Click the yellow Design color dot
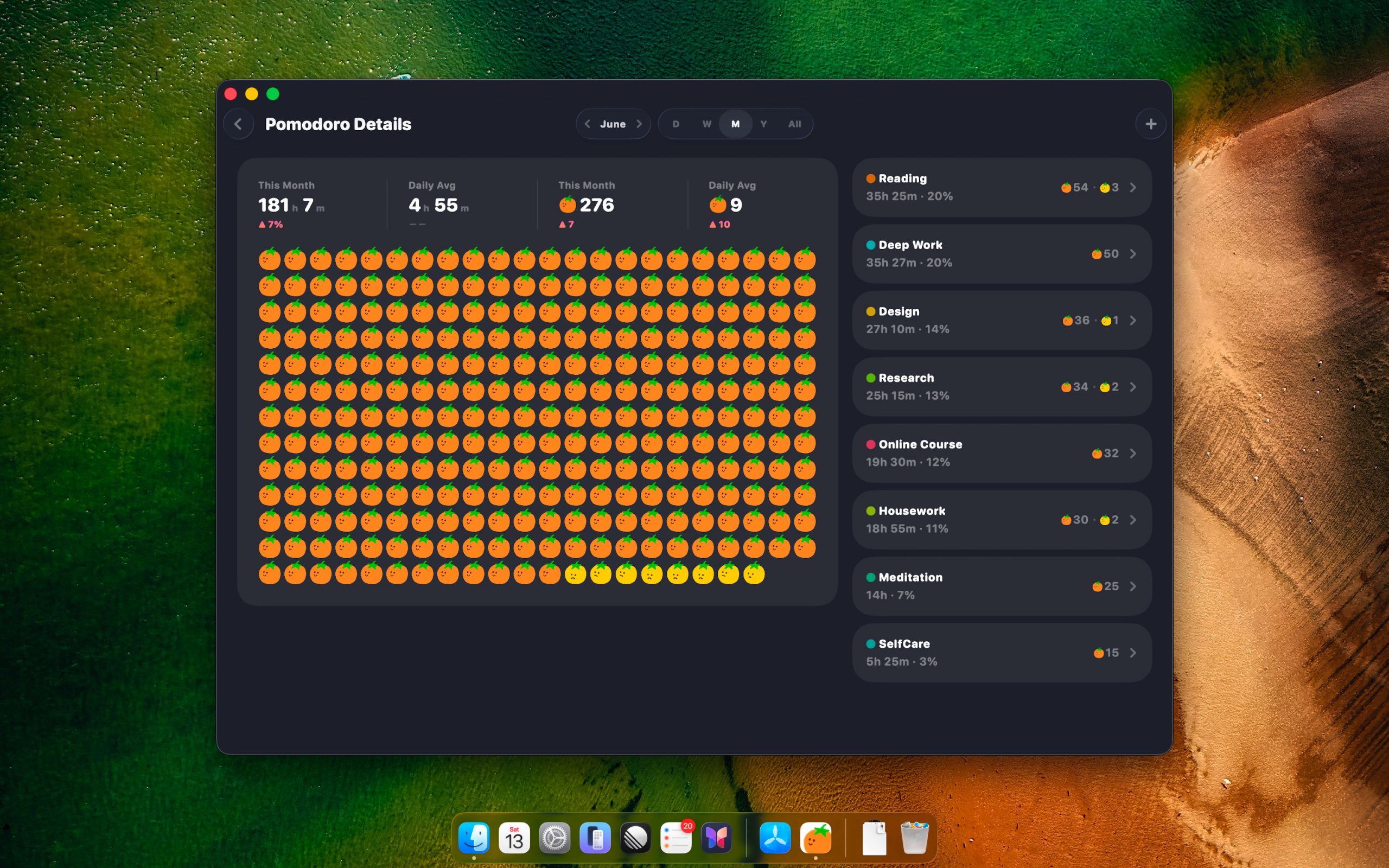 tap(871, 311)
